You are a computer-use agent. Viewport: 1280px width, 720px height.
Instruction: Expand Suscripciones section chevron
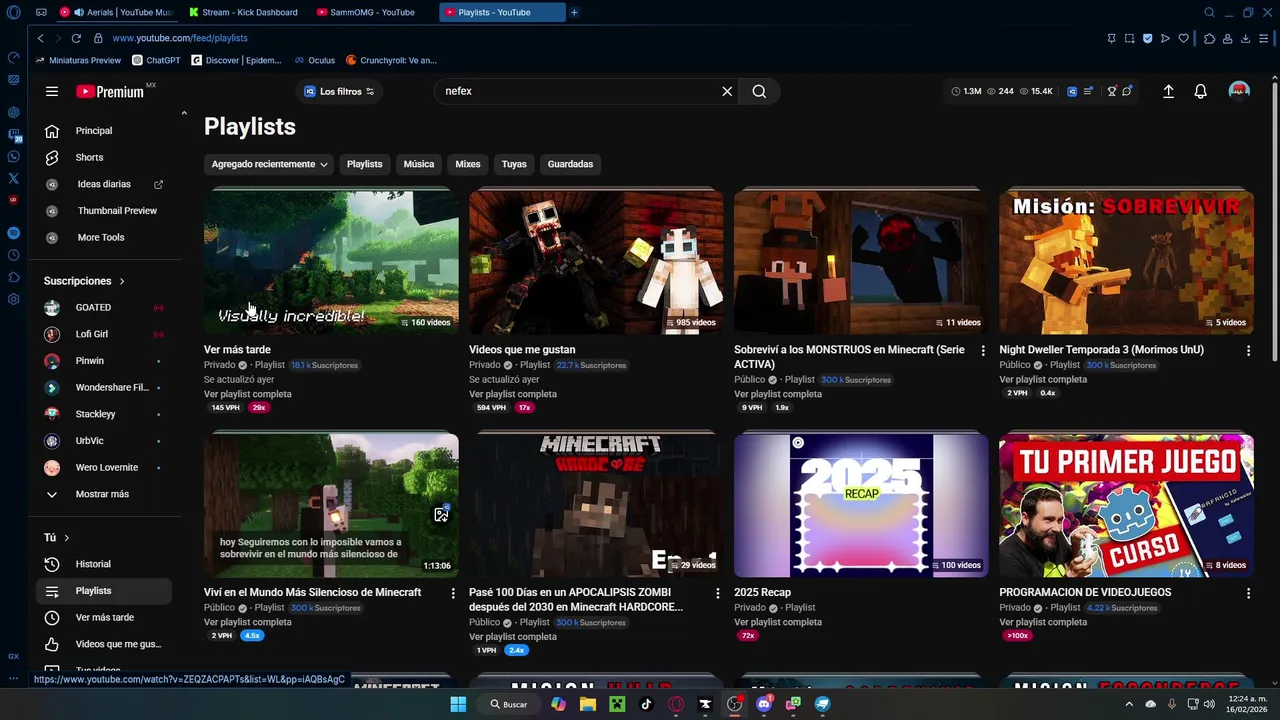(x=122, y=281)
